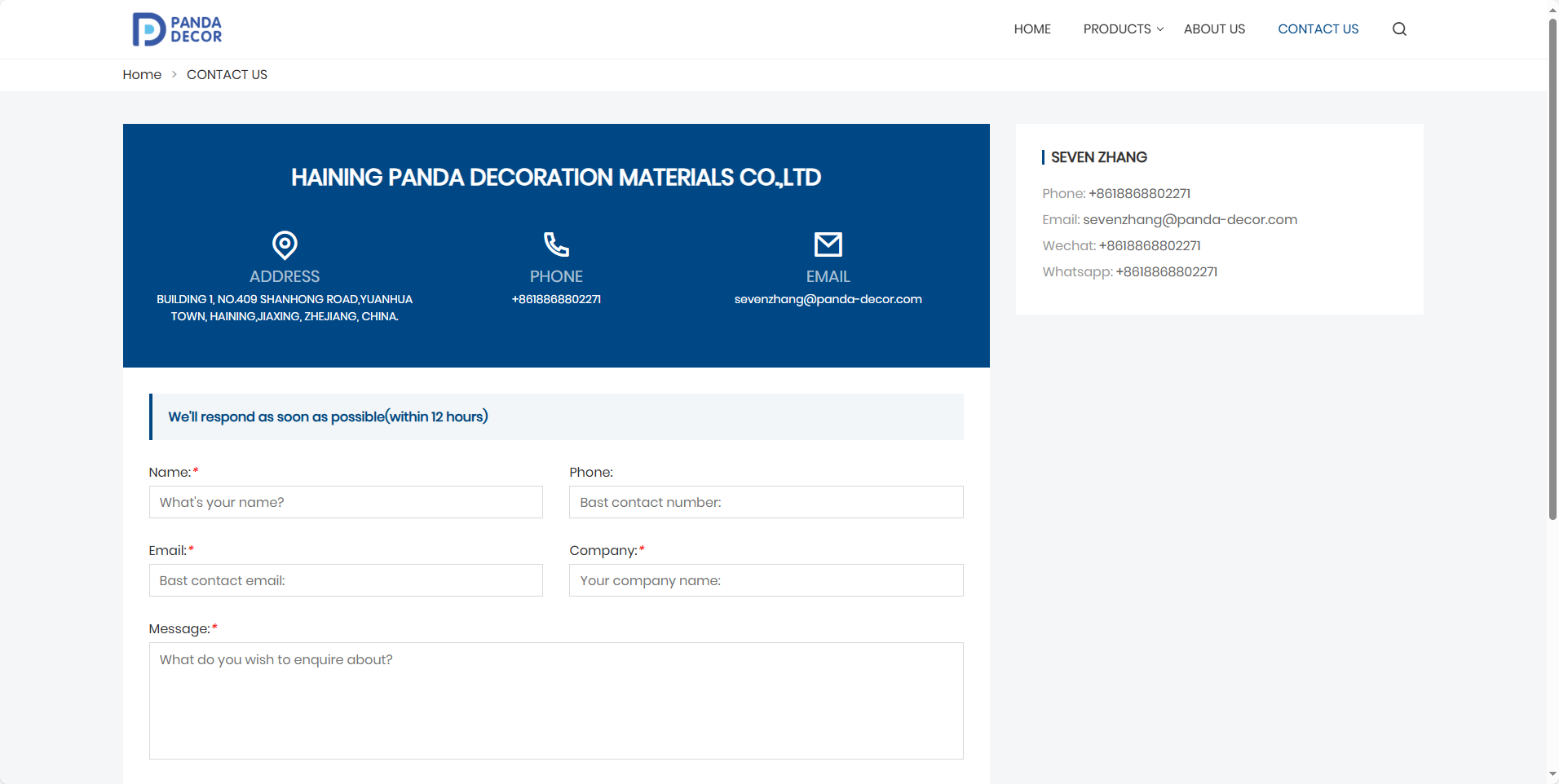
Task: Focus the Company input field
Action: click(x=766, y=580)
